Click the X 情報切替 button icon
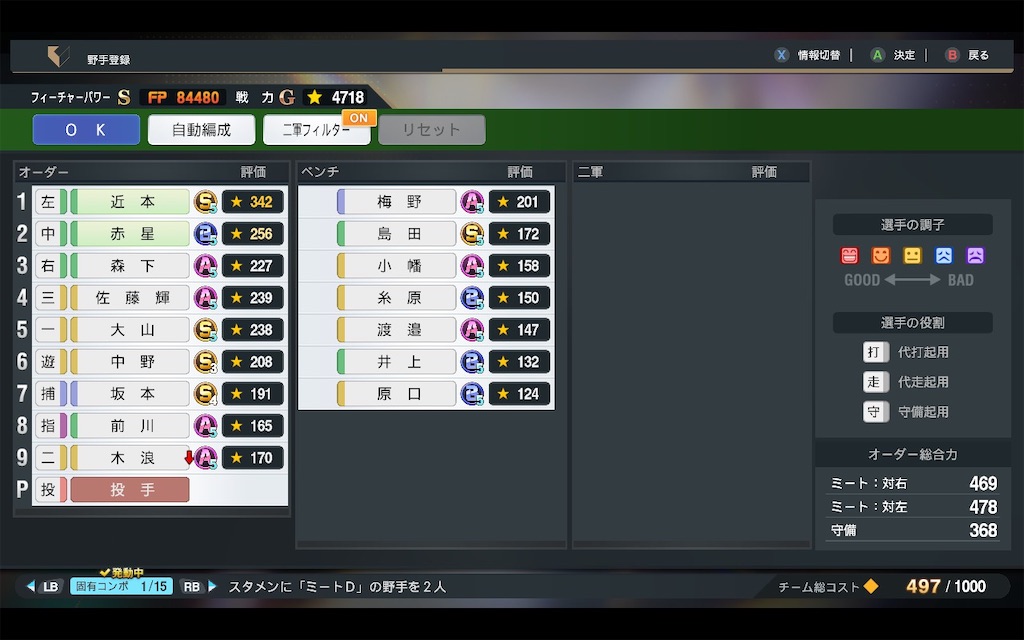This screenshot has width=1024, height=640. coord(781,55)
